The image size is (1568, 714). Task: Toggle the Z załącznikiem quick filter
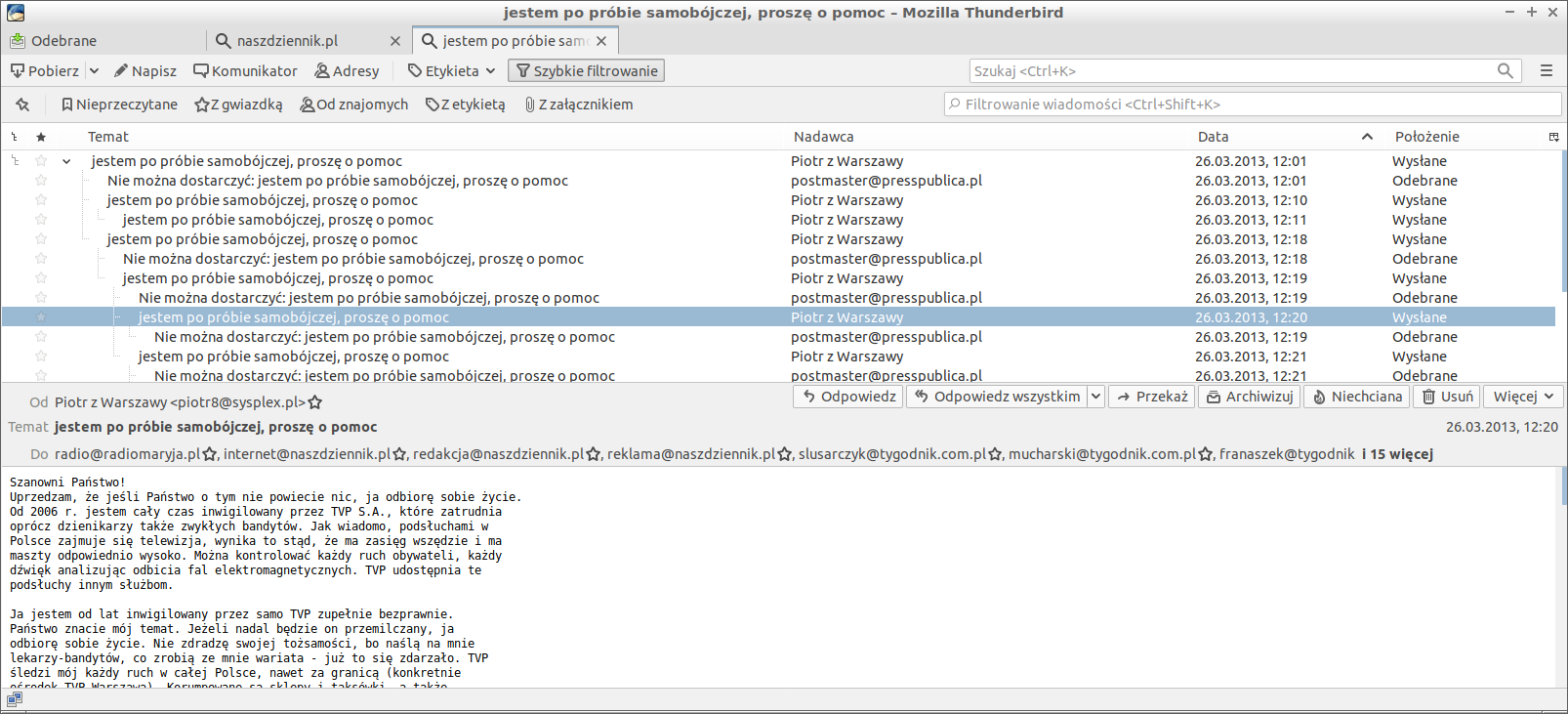click(578, 105)
